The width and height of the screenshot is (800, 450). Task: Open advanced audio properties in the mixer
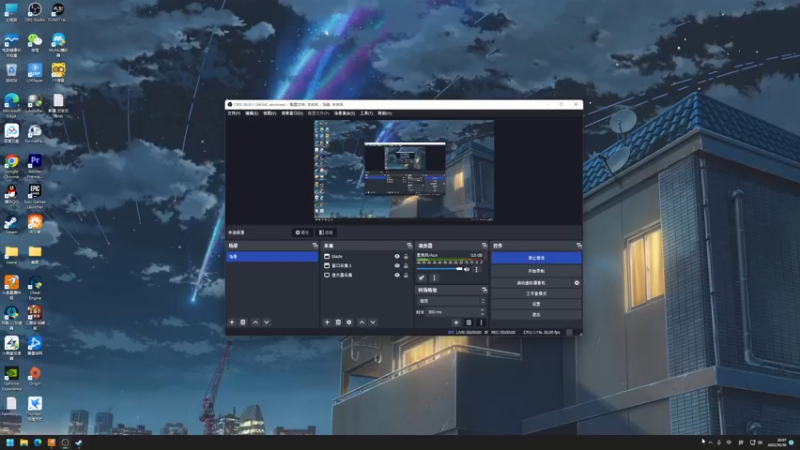point(421,278)
